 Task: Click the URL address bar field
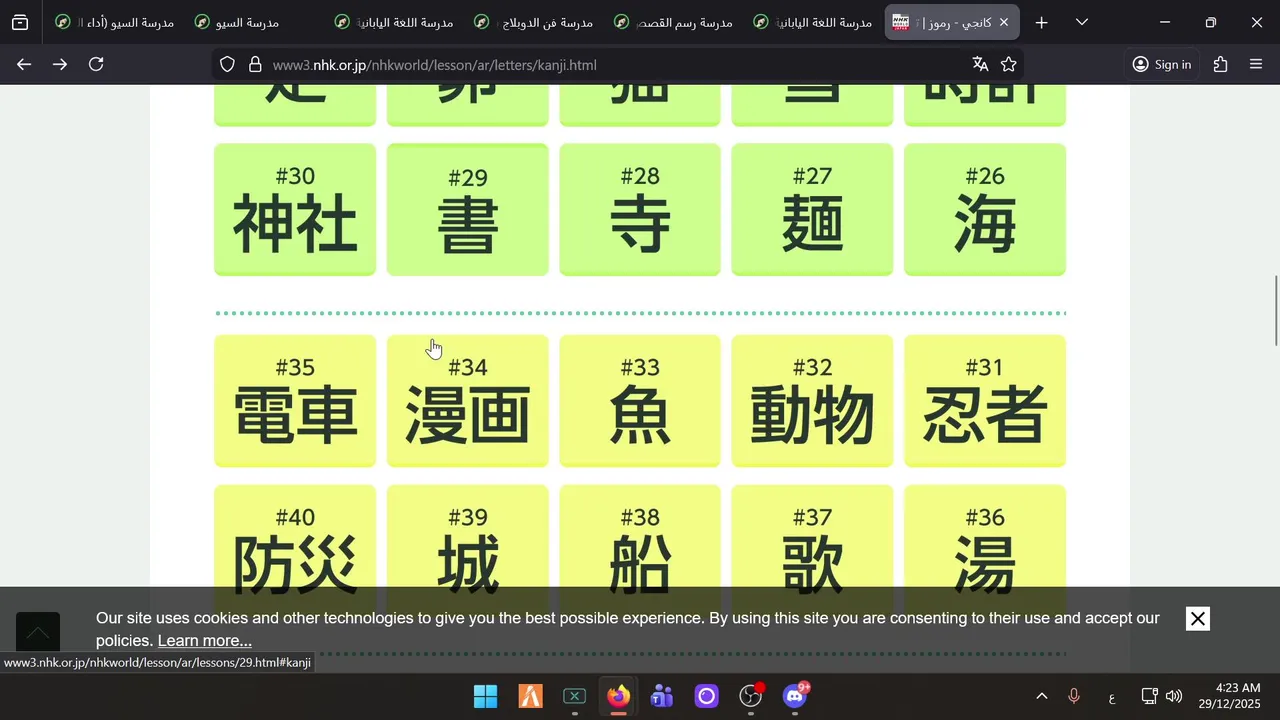(x=615, y=64)
